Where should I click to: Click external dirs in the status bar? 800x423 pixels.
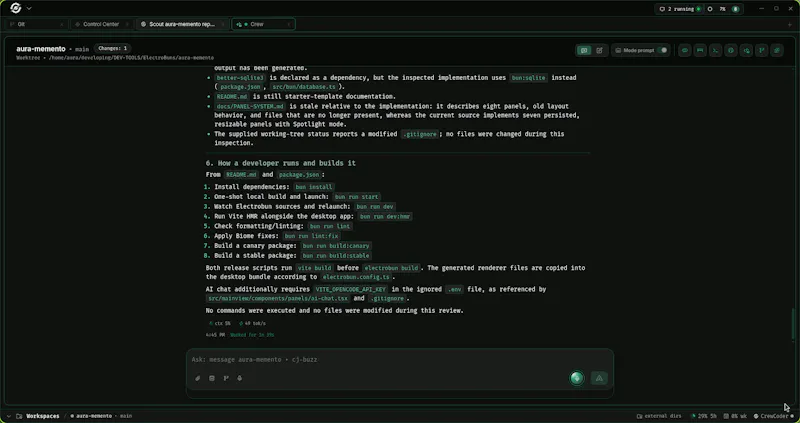pyautogui.click(x=659, y=416)
